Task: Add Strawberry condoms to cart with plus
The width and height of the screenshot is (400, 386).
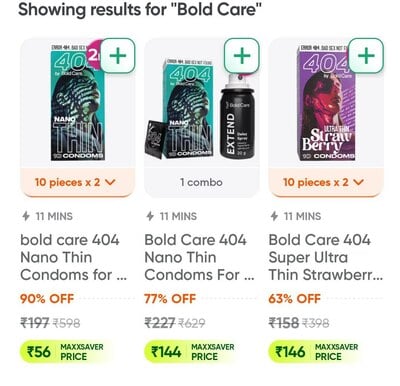Action: [366, 55]
